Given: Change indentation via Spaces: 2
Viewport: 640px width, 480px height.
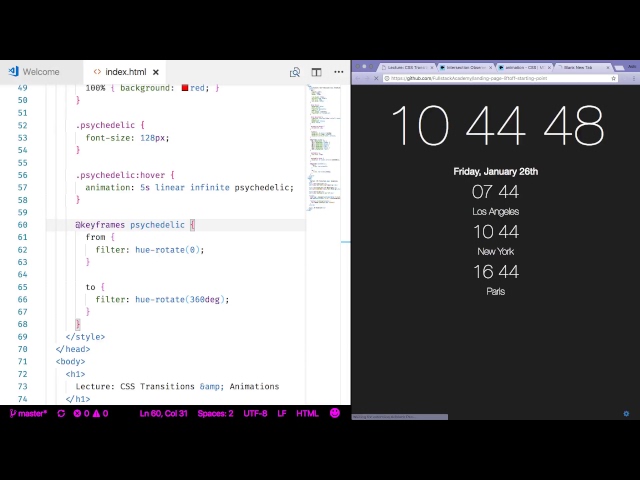Looking at the screenshot, I should (215, 413).
